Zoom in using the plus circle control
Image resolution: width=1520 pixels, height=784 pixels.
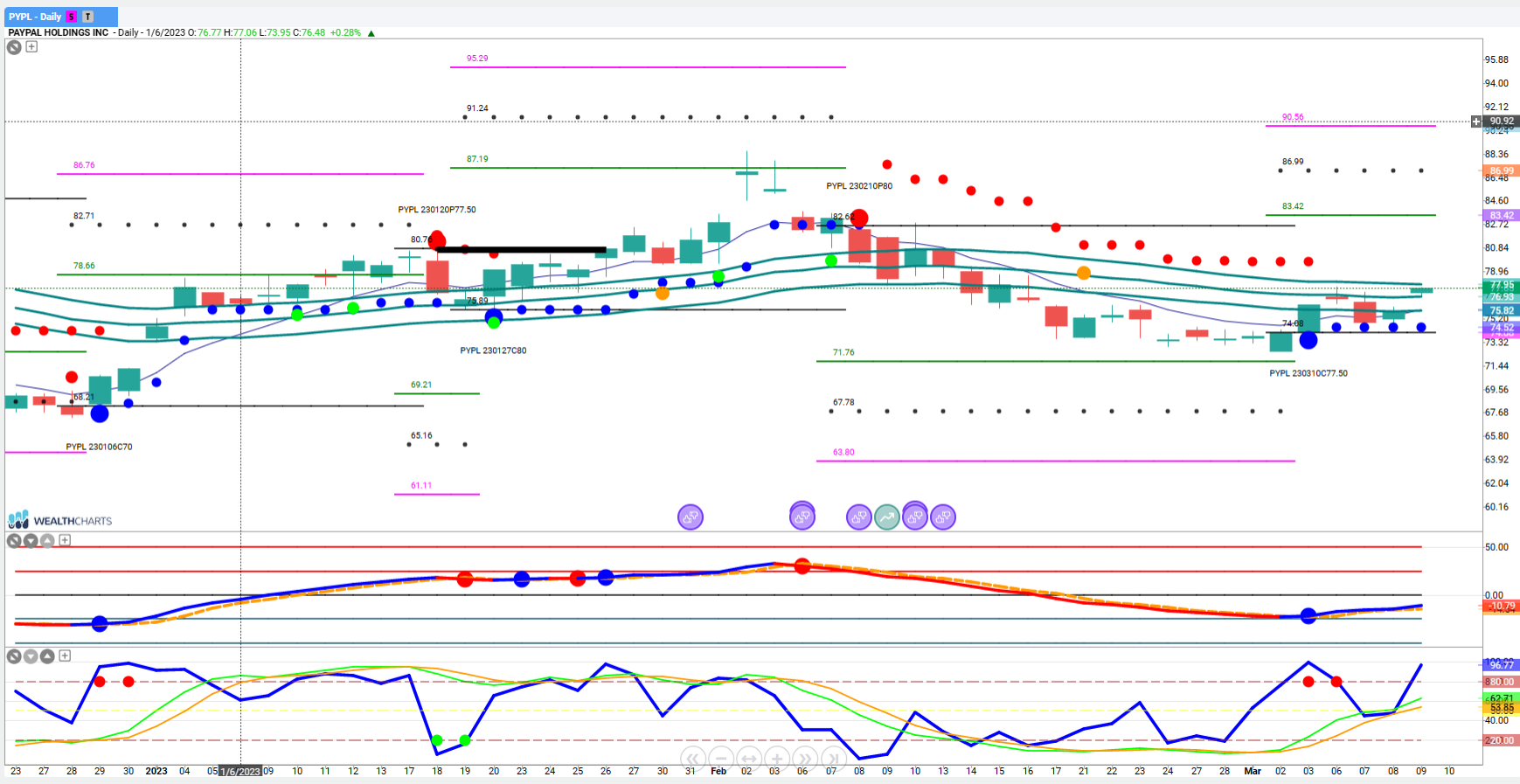click(x=776, y=759)
